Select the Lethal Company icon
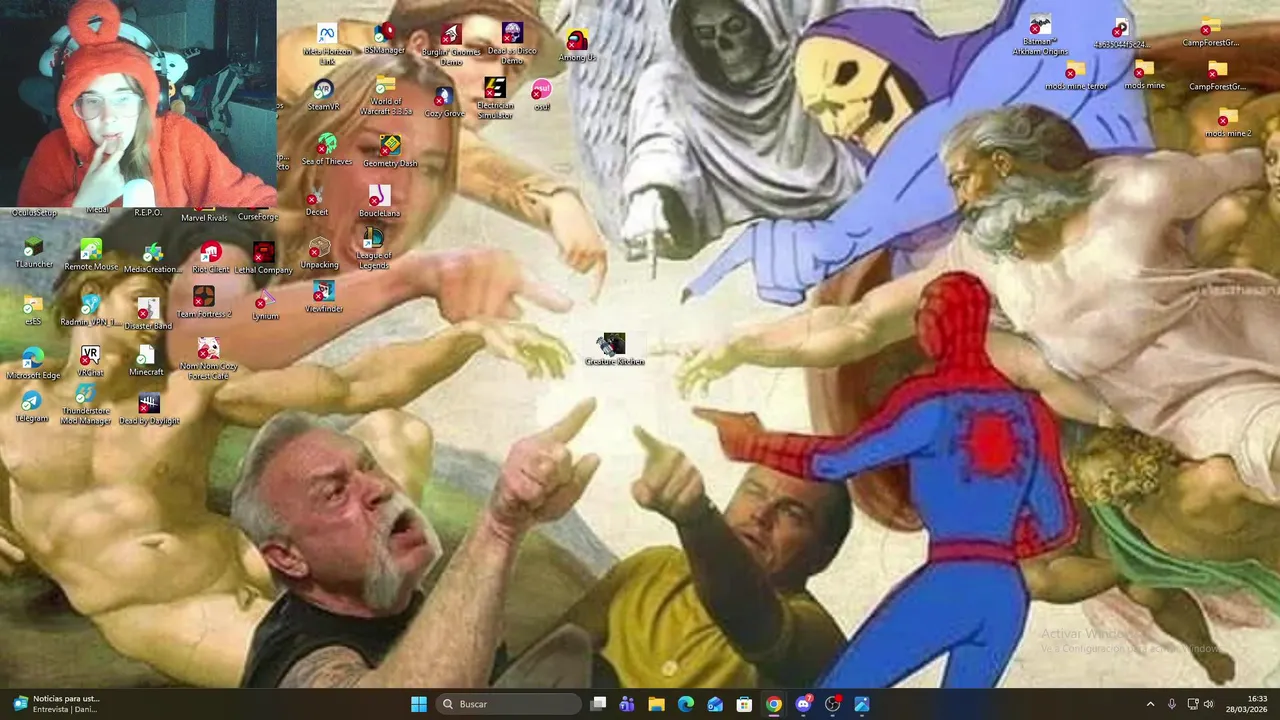Image resolution: width=1280 pixels, height=720 pixels. [x=263, y=258]
